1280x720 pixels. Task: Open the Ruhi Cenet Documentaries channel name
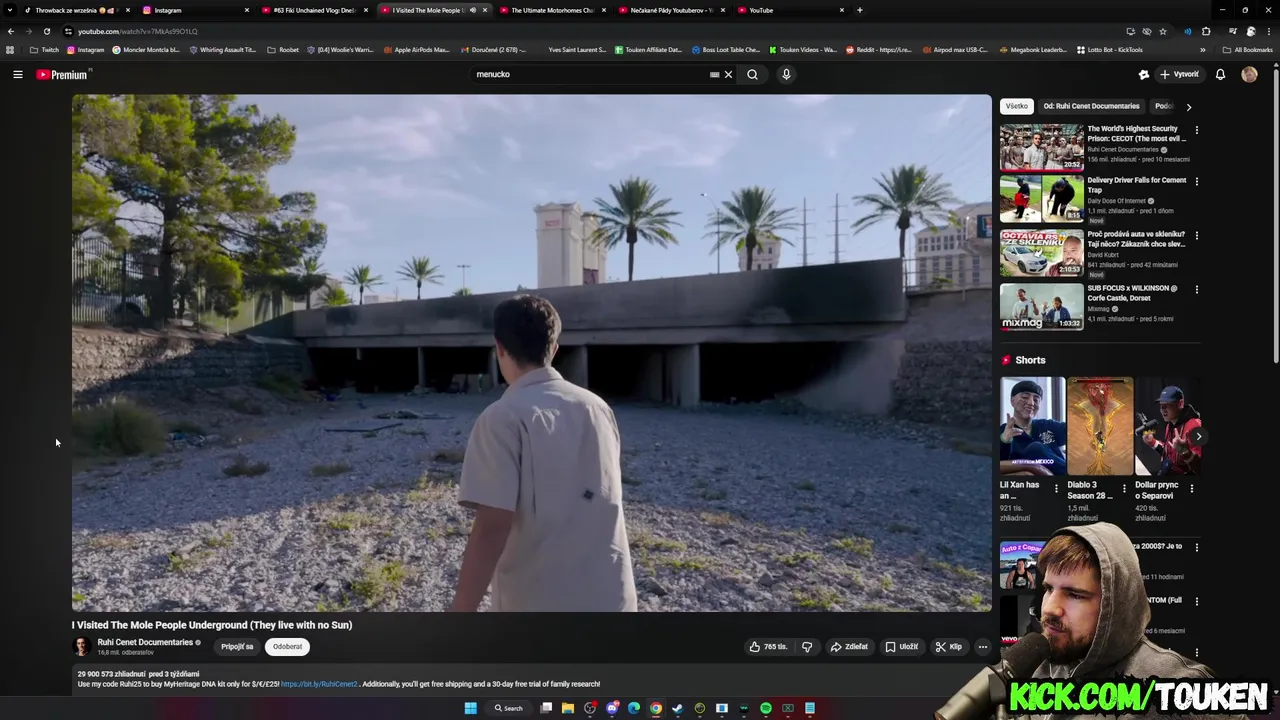(x=145, y=642)
